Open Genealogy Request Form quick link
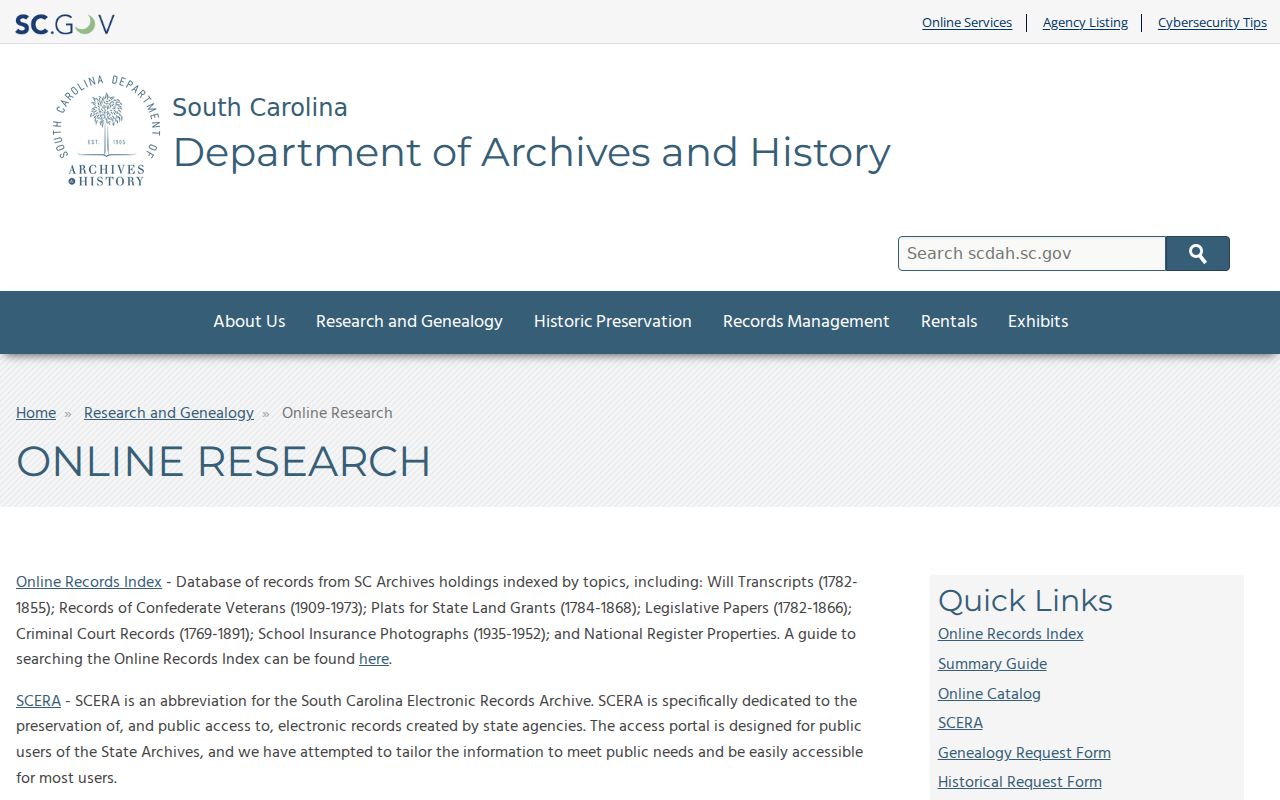 click(x=1024, y=753)
